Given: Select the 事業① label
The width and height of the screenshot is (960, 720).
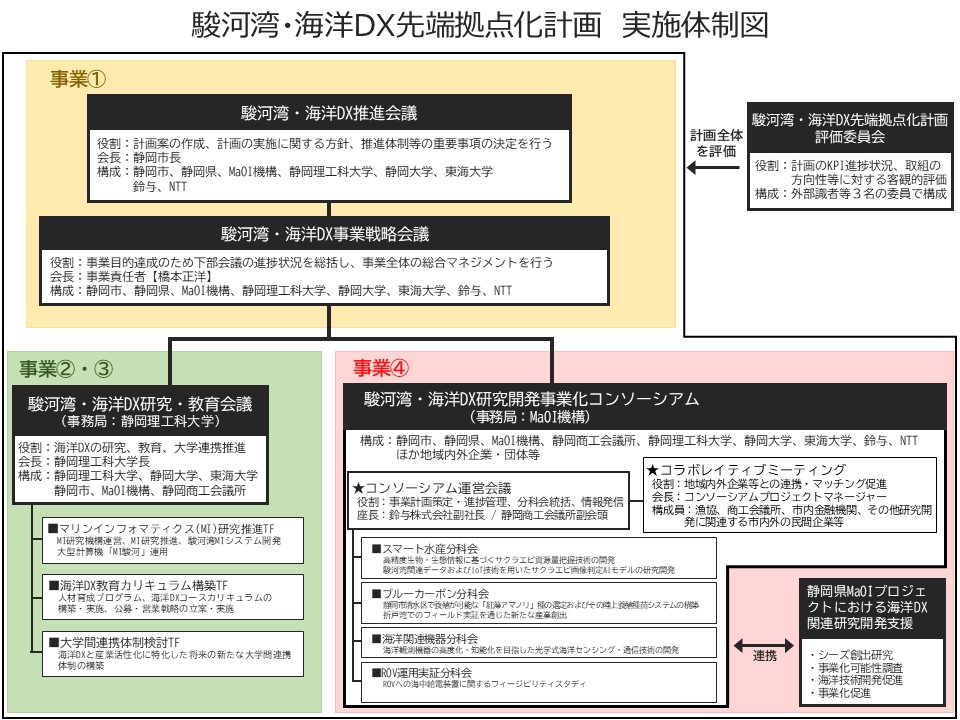Looking at the screenshot, I should [78, 79].
